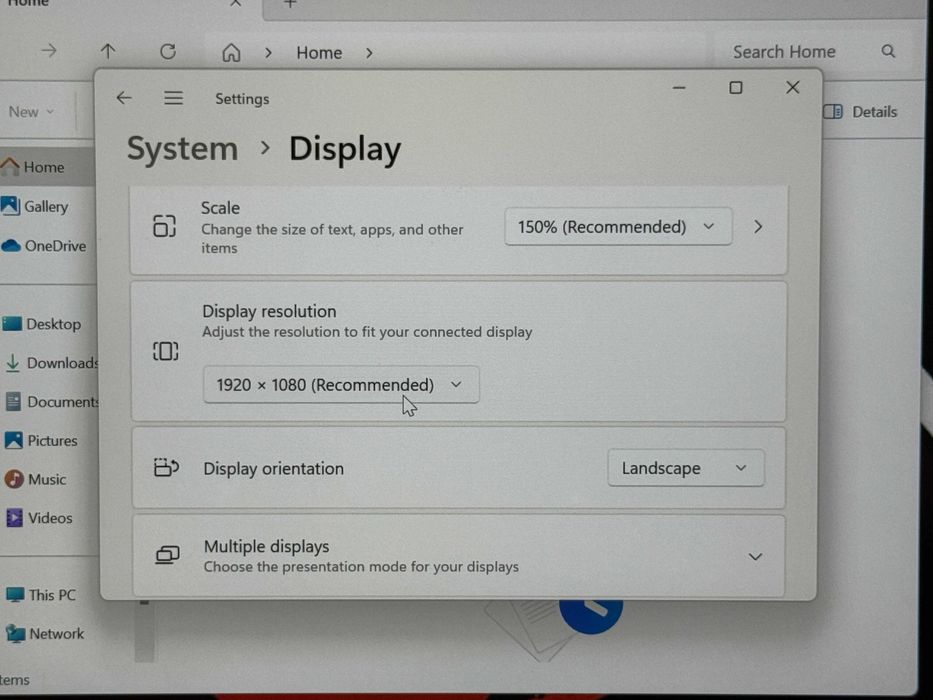Click the Display breadcrumb heading
933x700 pixels.
click(x=345, y=149)
